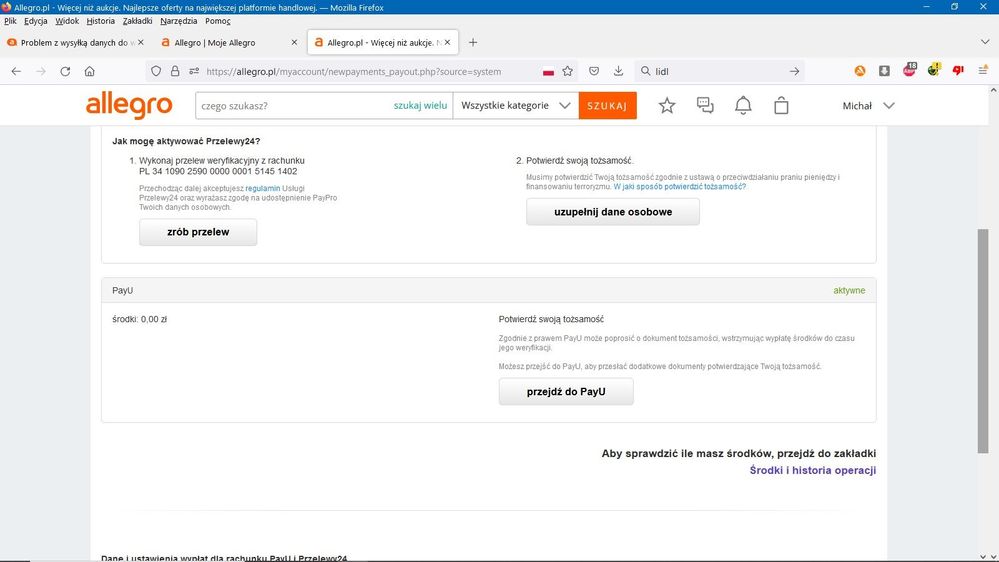Click the page vertical scrollbar
This screenshot has height=562, width=999.
(x=982, y=340)
